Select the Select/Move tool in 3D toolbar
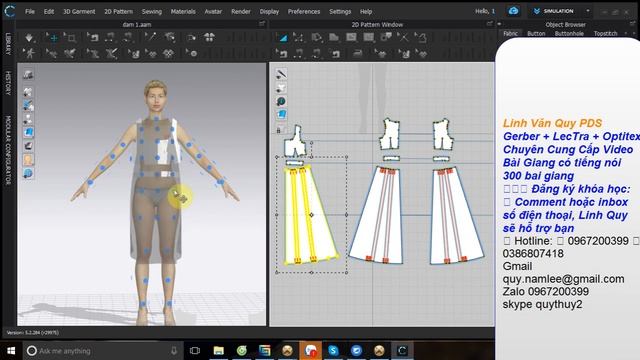The image size is (640, 360). tap(53, 38)
